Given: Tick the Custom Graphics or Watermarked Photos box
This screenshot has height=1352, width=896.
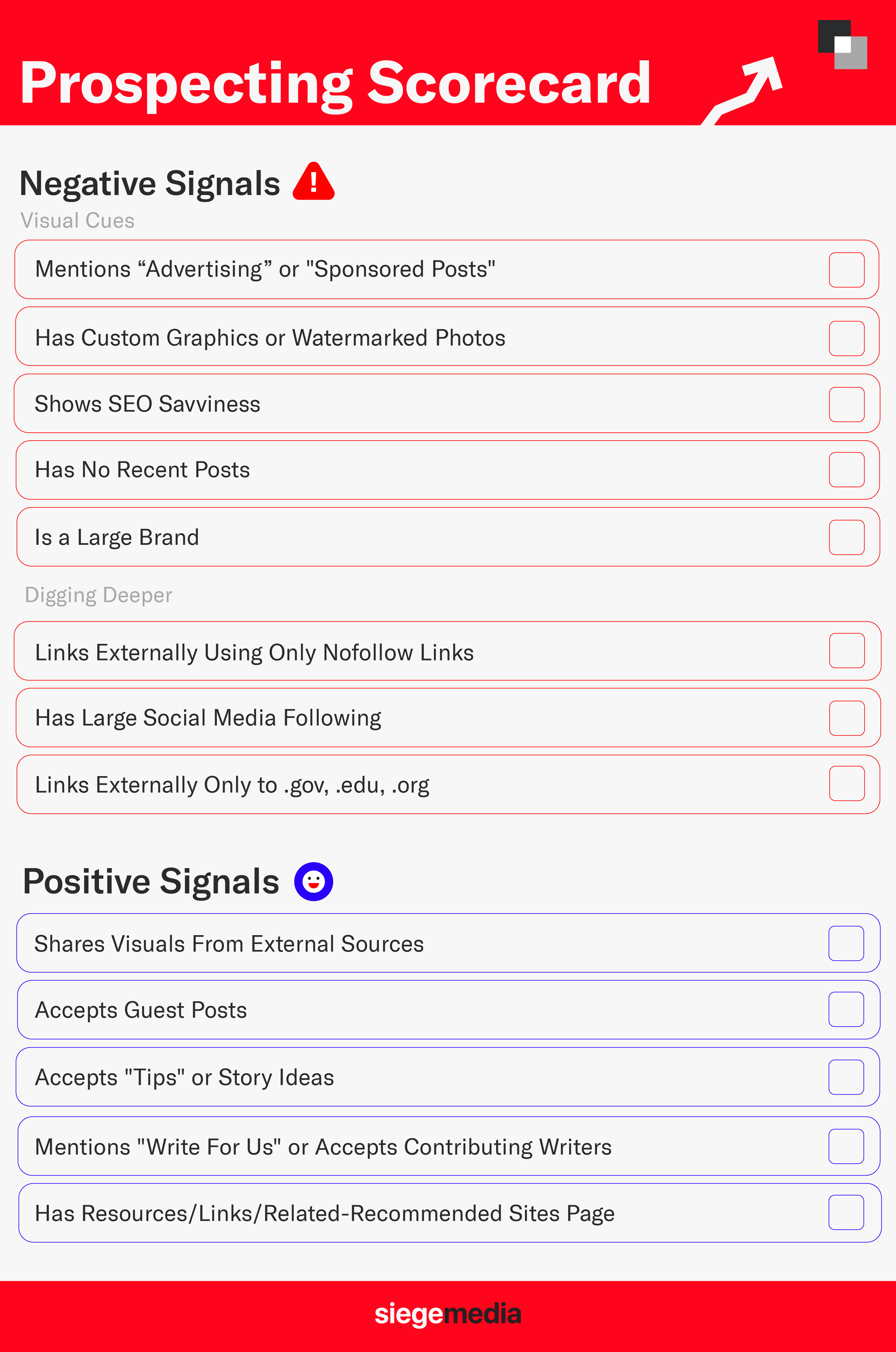Looking at the screenshot, I should (x=846, y=338).
